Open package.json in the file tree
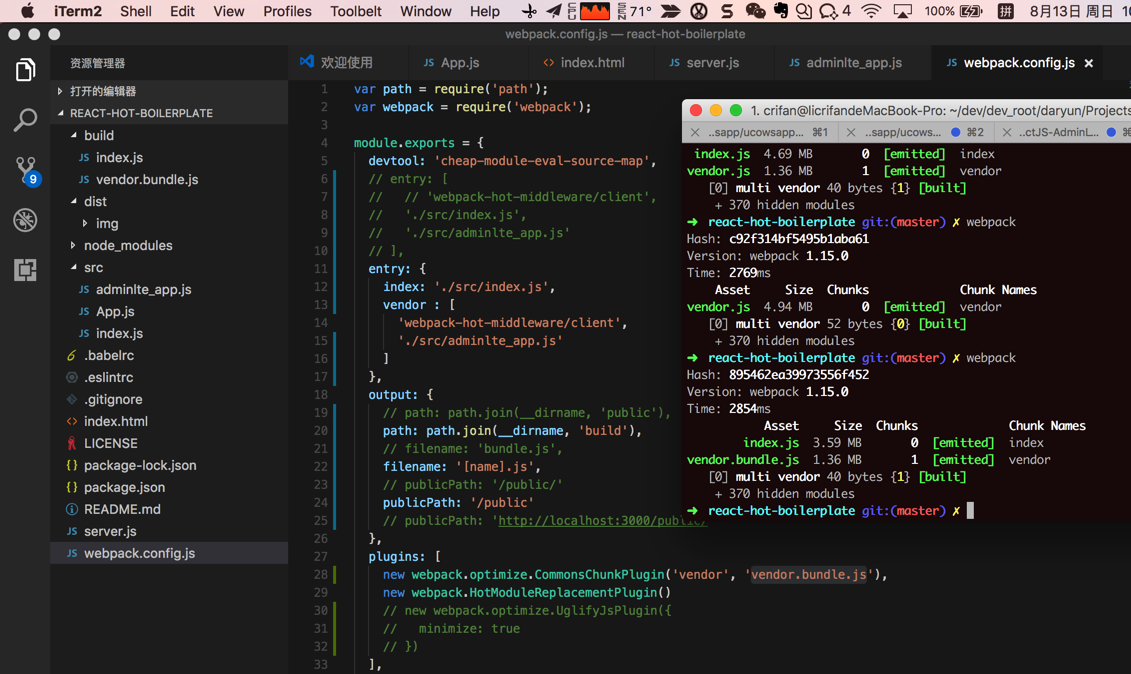Viewport: 1131px width, 674px height. [124, 487]
